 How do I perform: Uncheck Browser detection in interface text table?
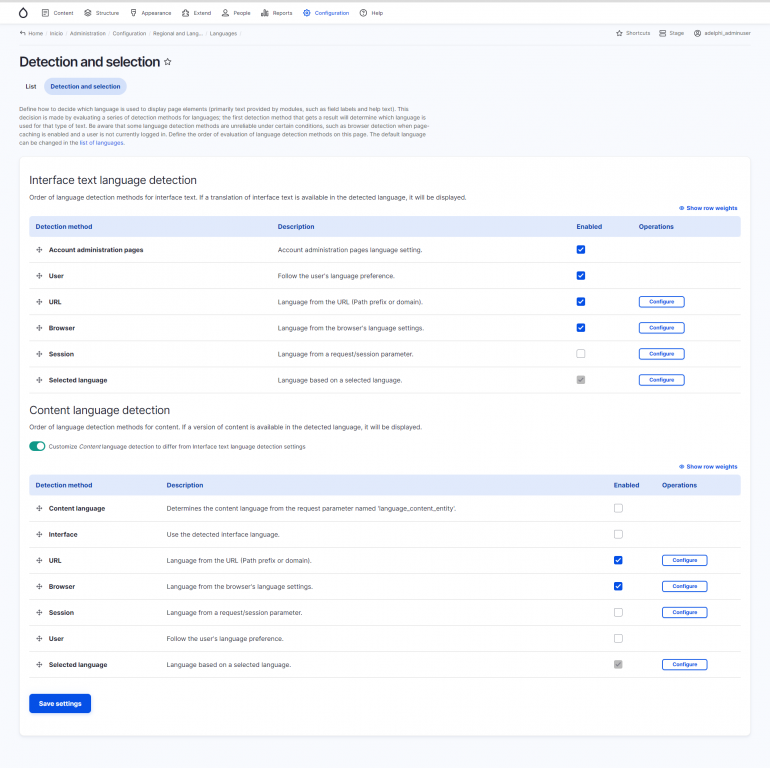(581, 327)
